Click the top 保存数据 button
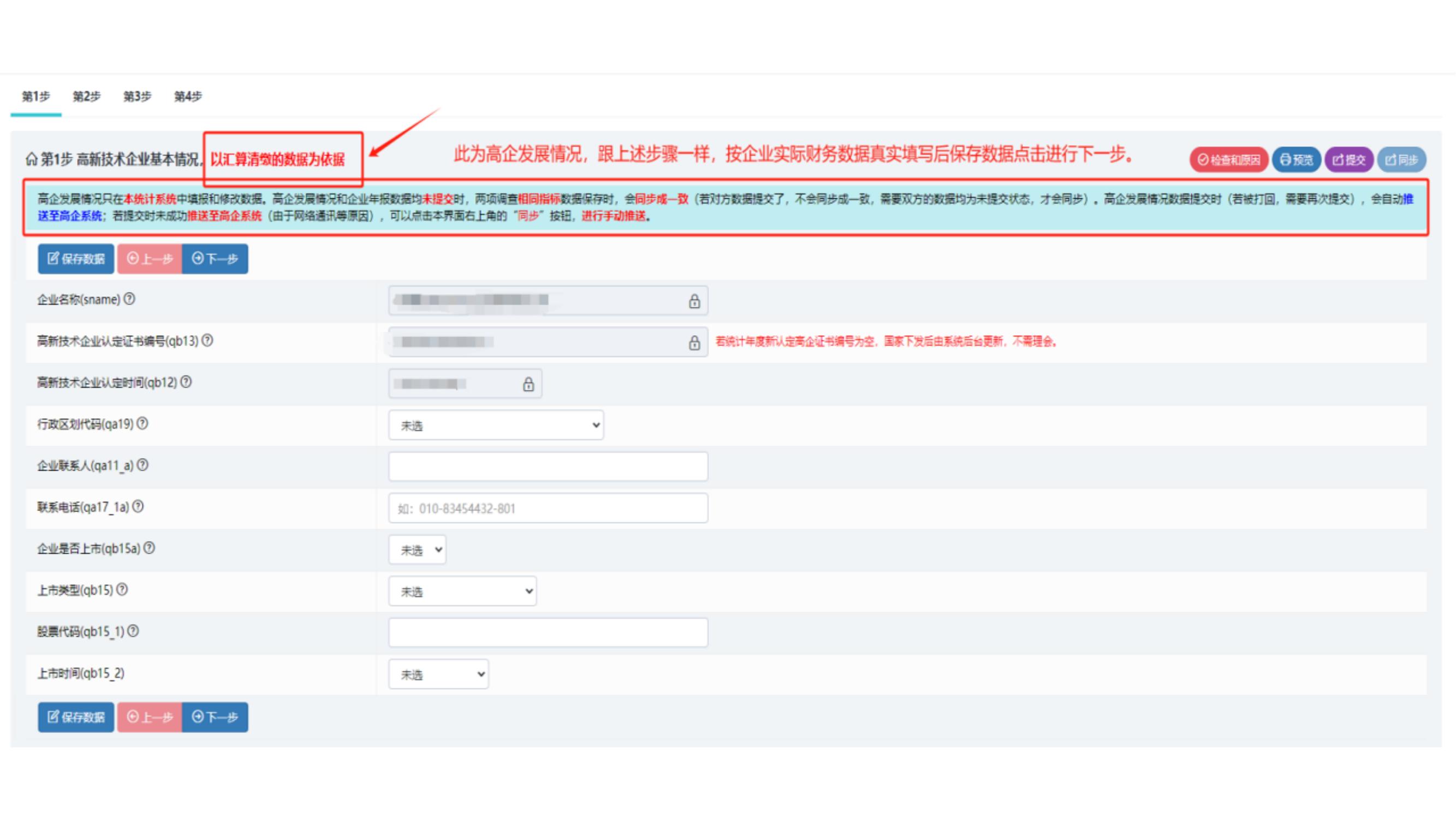This screenshot has height=819, width=1456. (x=76, y=259)
